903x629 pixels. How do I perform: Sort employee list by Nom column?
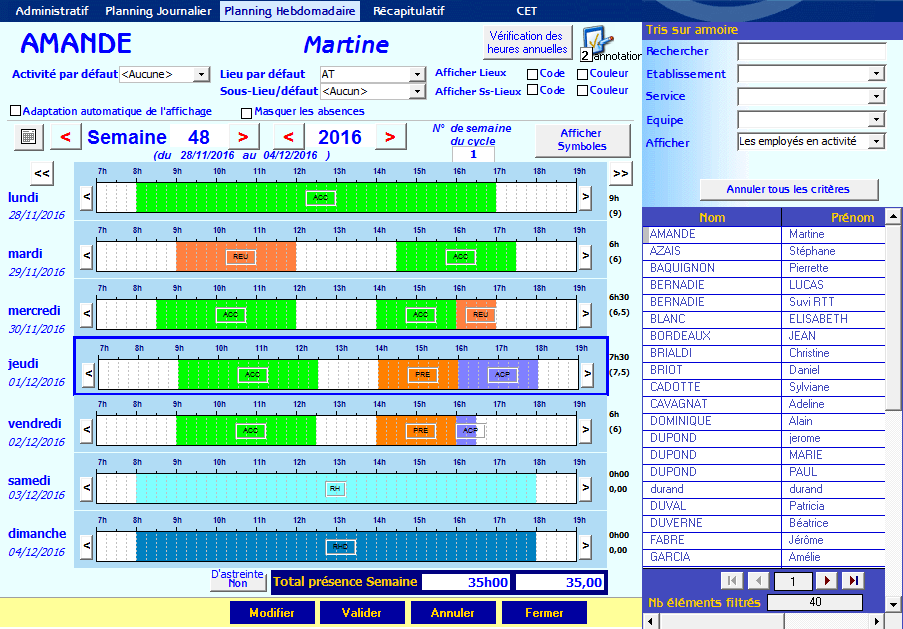tap(712, 217)
